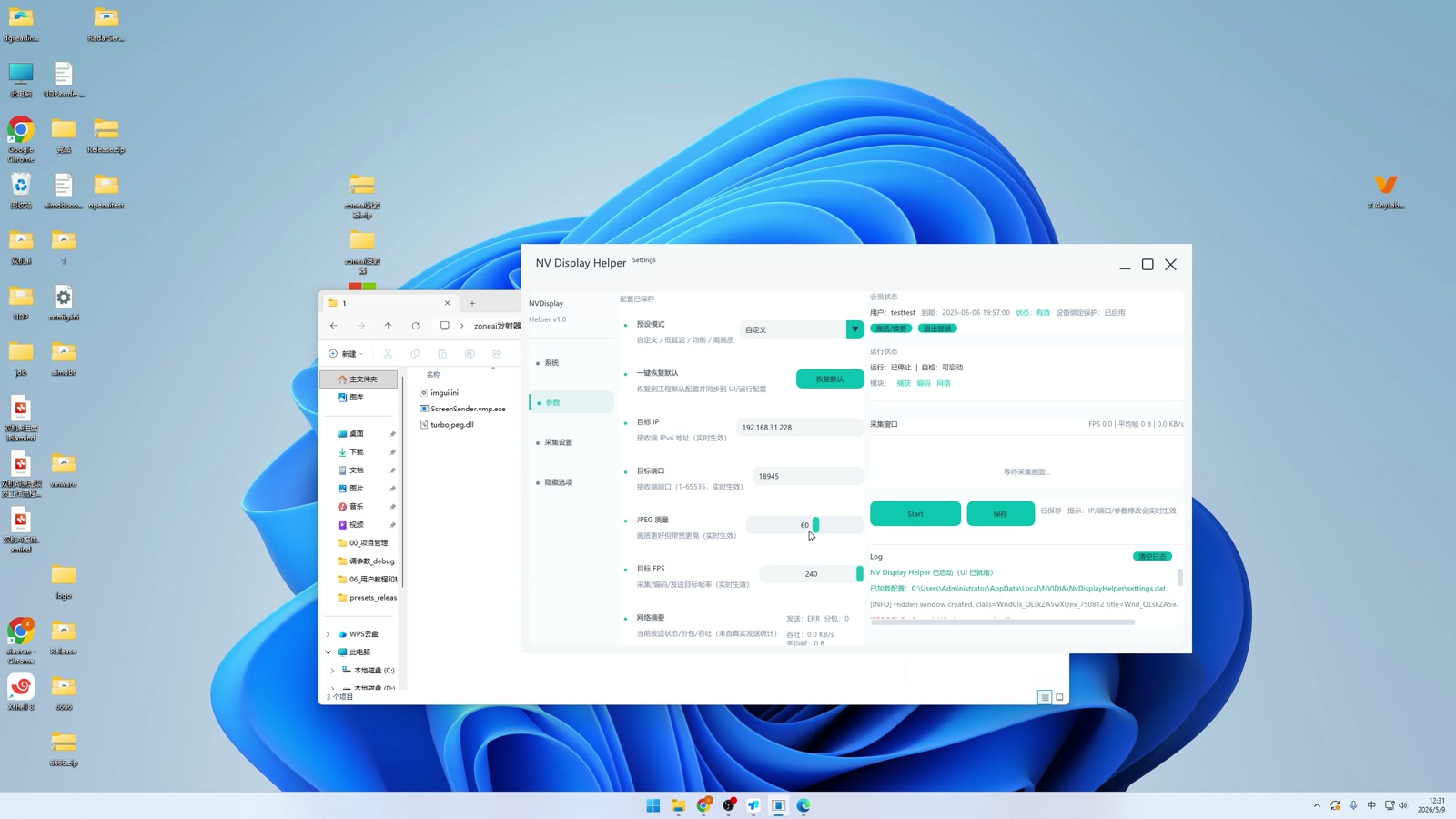Select the Release.zip desktop archive icon
This screenshot has height=819, width=1456.
click(106, 136)
